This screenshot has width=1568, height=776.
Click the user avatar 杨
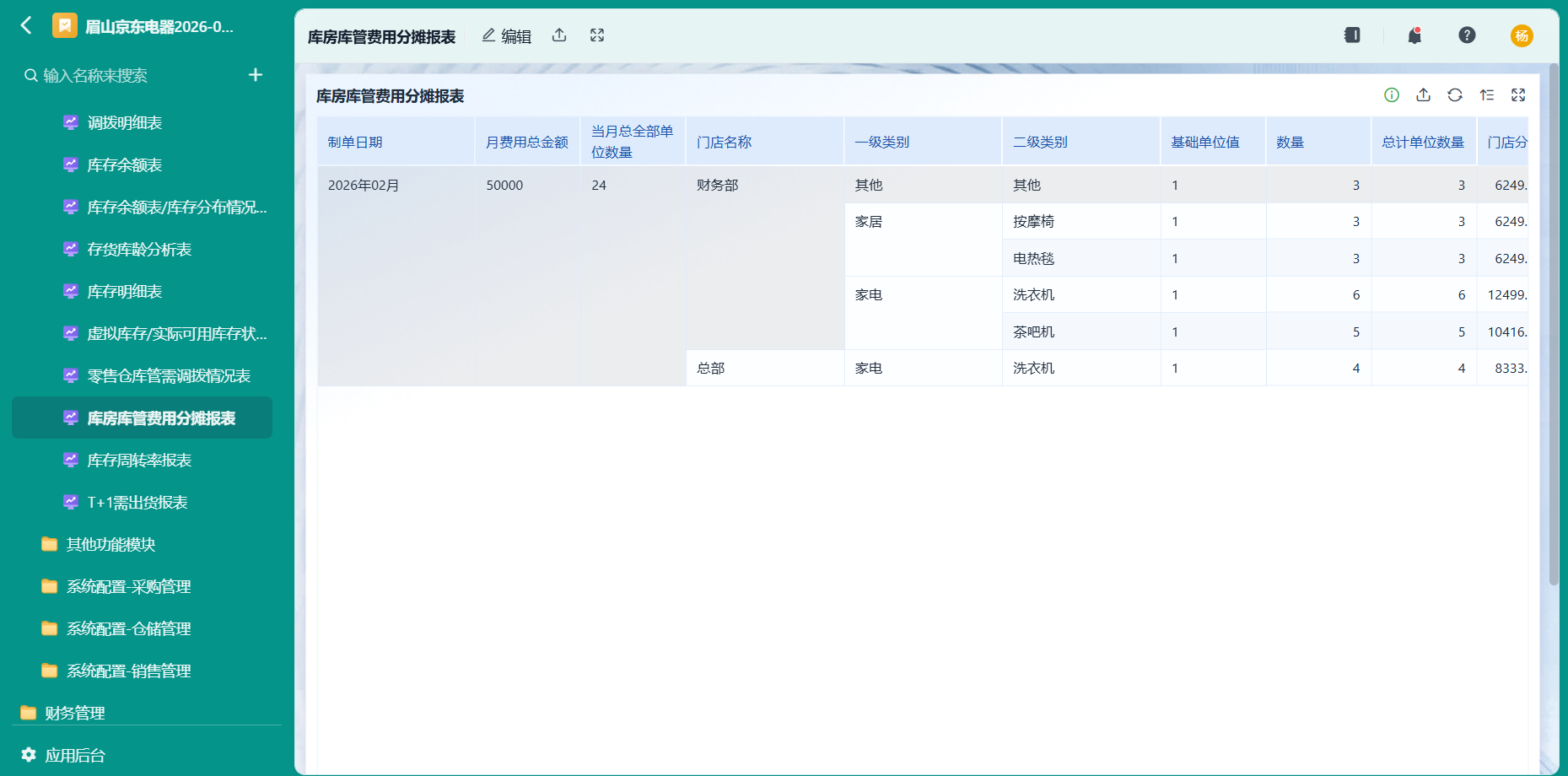point(1522,35)
